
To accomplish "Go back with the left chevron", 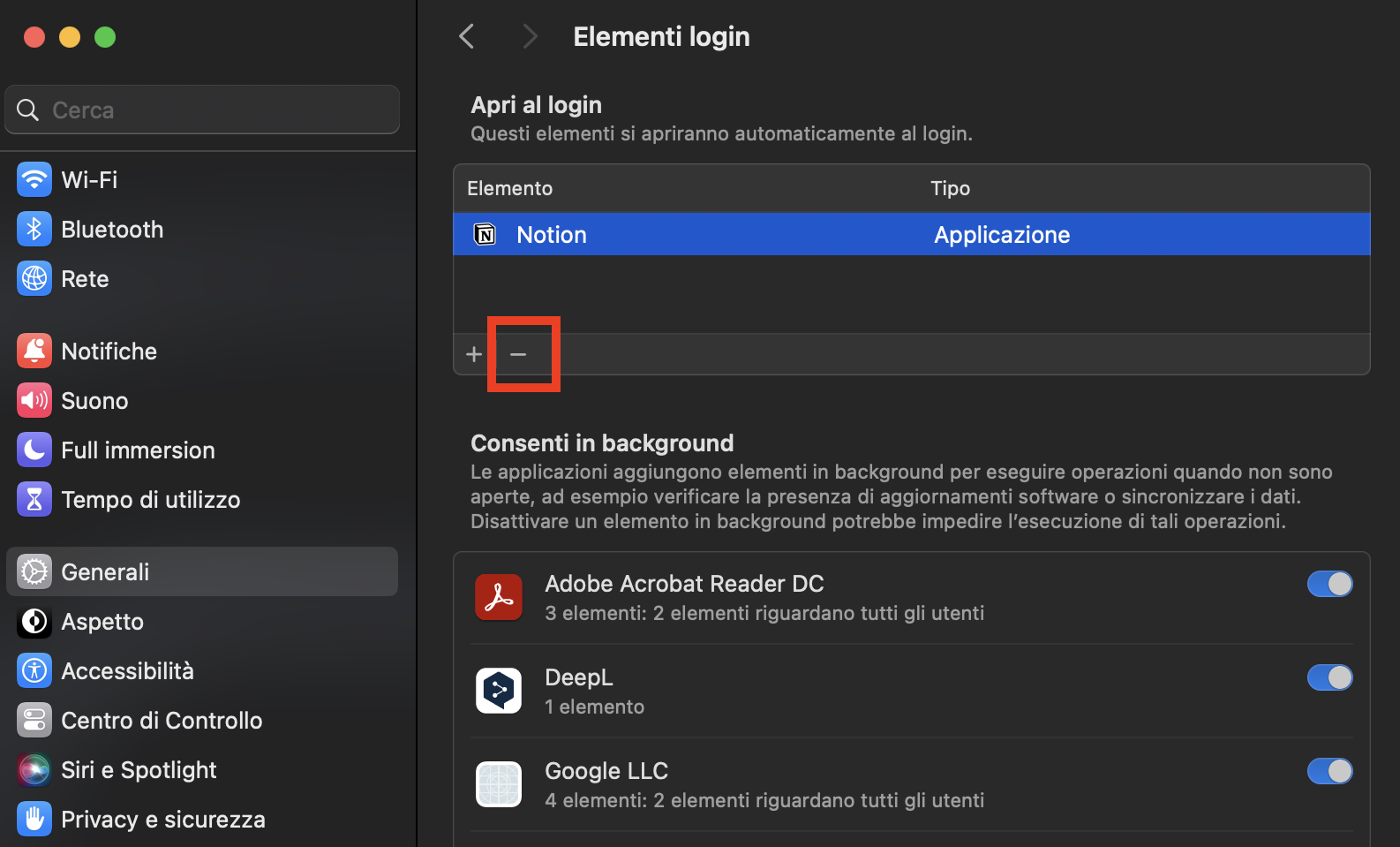I will 467,36.
